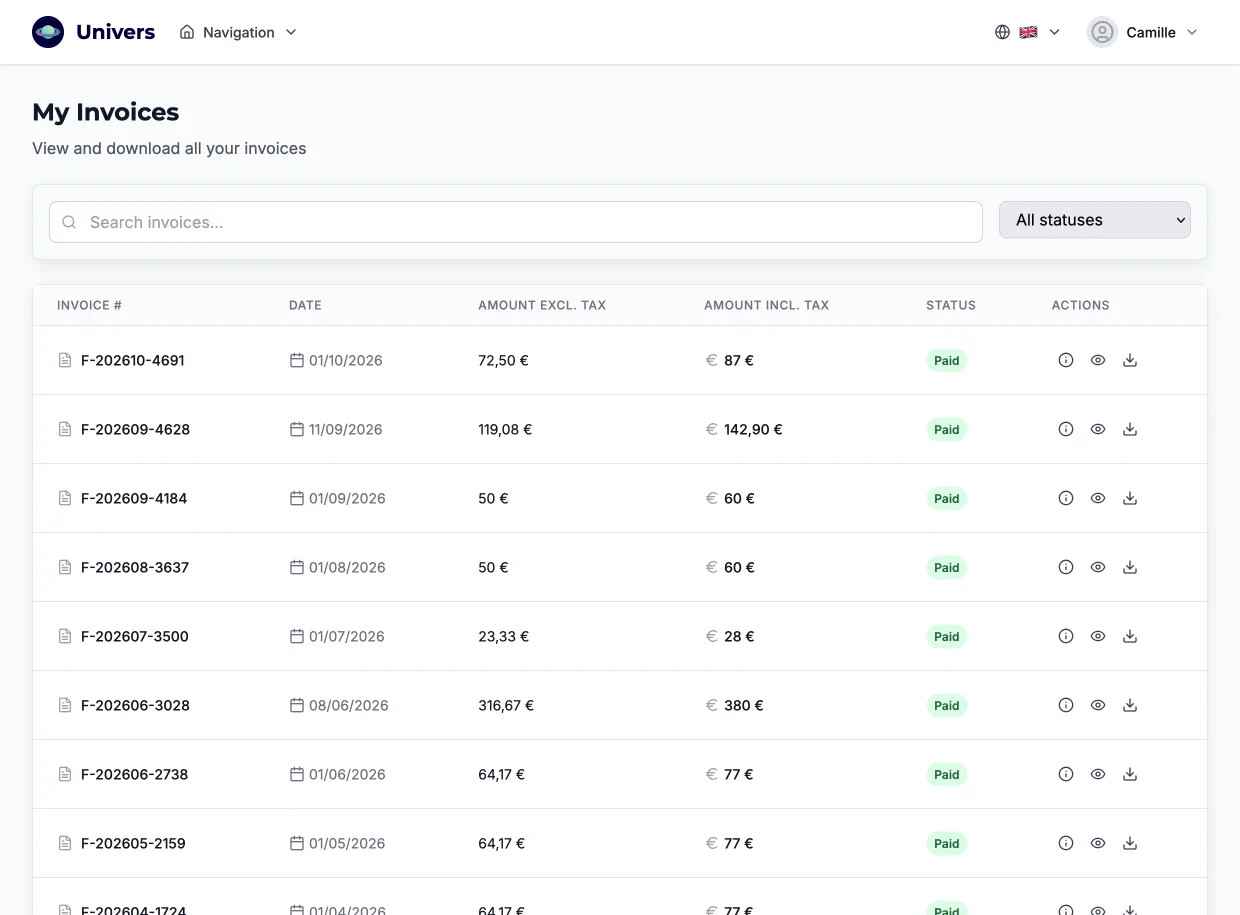Select invoice number F-202609-4628

[135, 429]
